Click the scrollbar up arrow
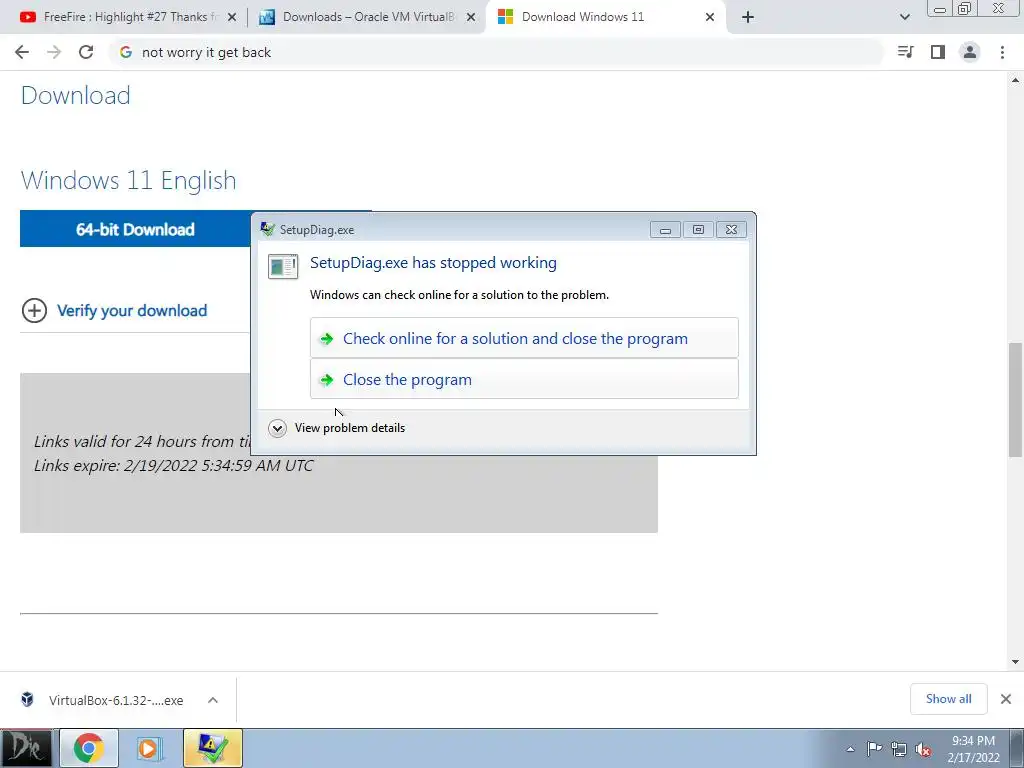1024x768 pixels. 1016,80
